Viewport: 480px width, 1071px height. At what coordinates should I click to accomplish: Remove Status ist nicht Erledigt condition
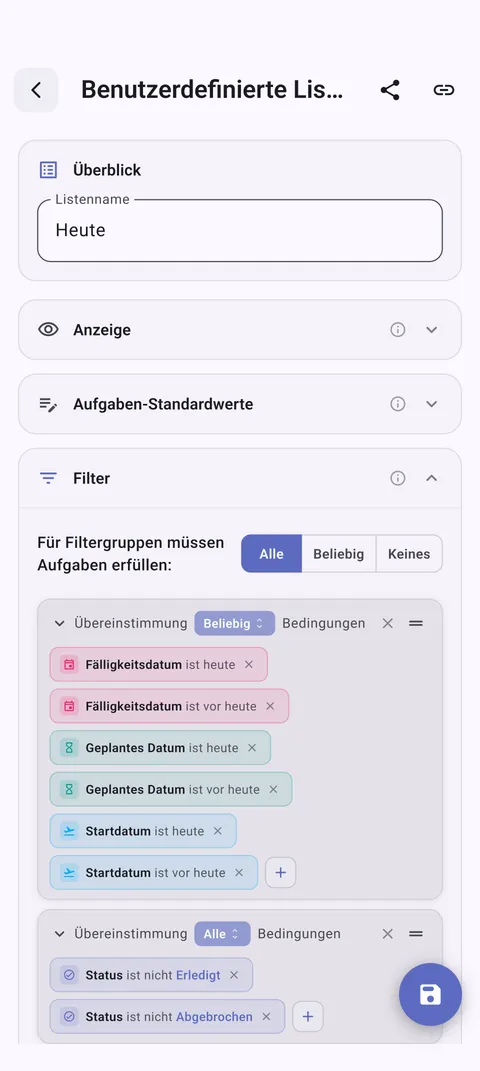point(234,975)
